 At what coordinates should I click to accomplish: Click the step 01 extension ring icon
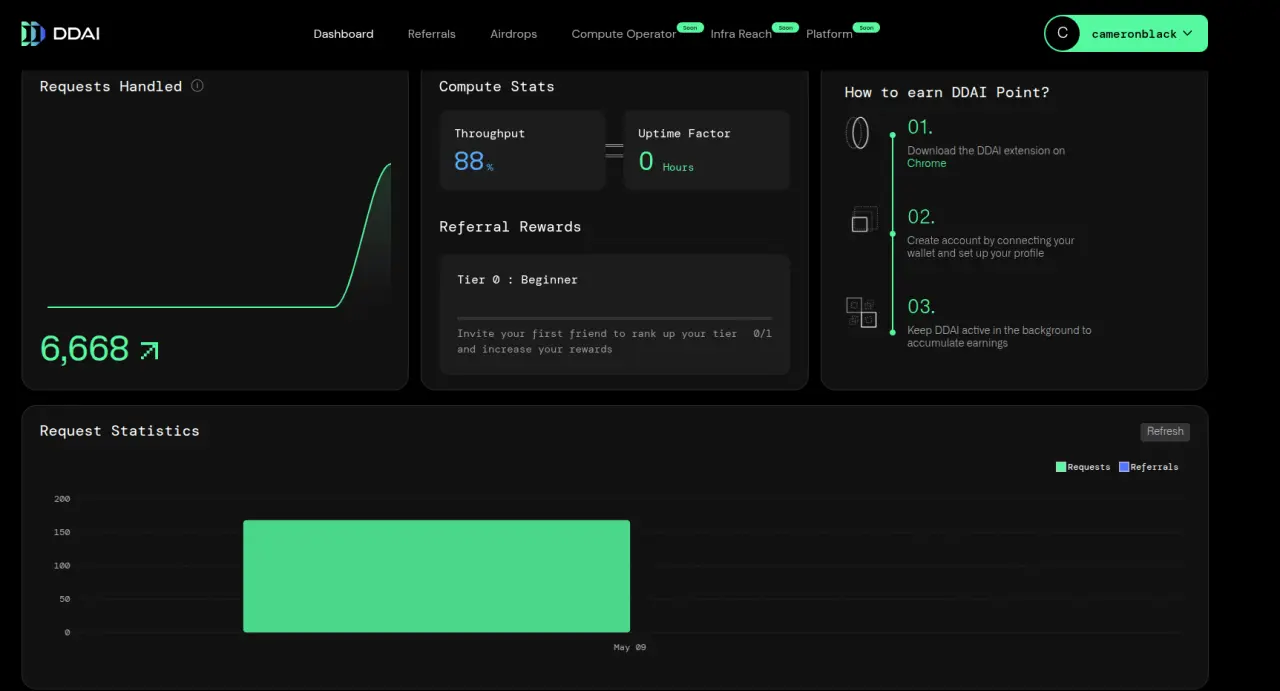click(x=858, y=133)
